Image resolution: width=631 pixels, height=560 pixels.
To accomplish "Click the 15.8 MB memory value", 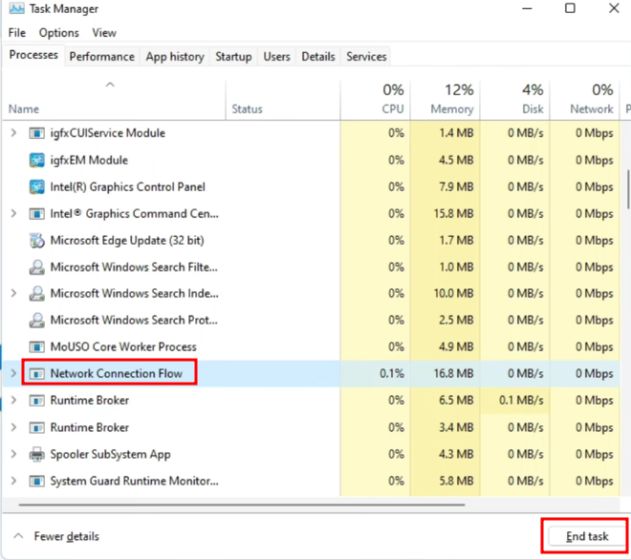I will point(454,214).
